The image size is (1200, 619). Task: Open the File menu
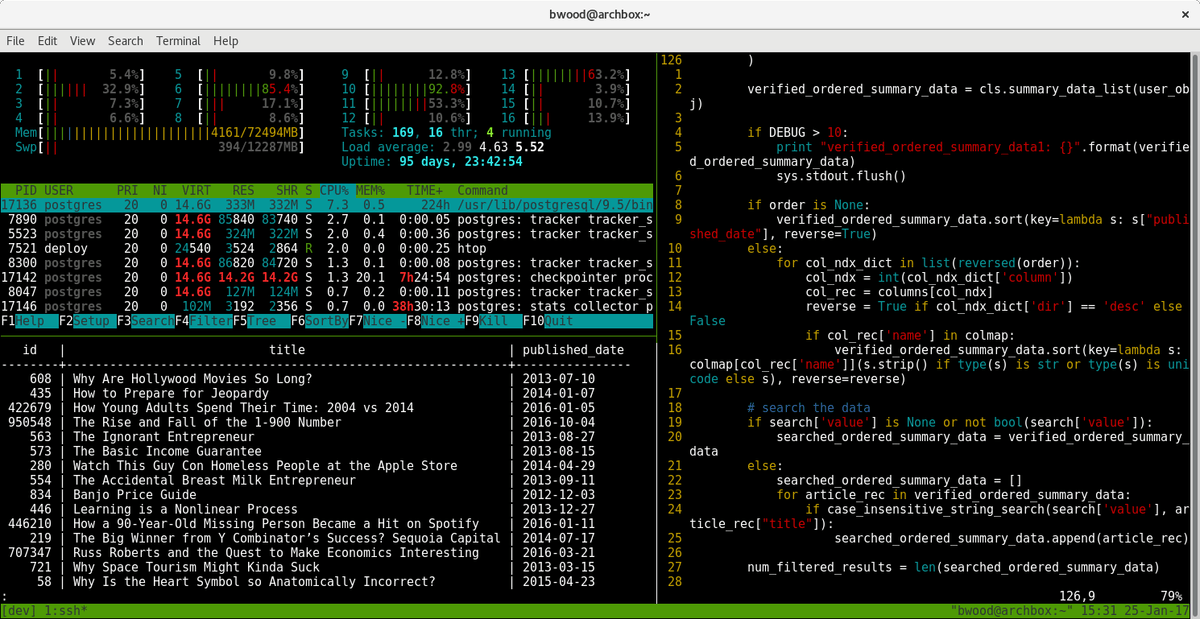click(x=15, y=41)
